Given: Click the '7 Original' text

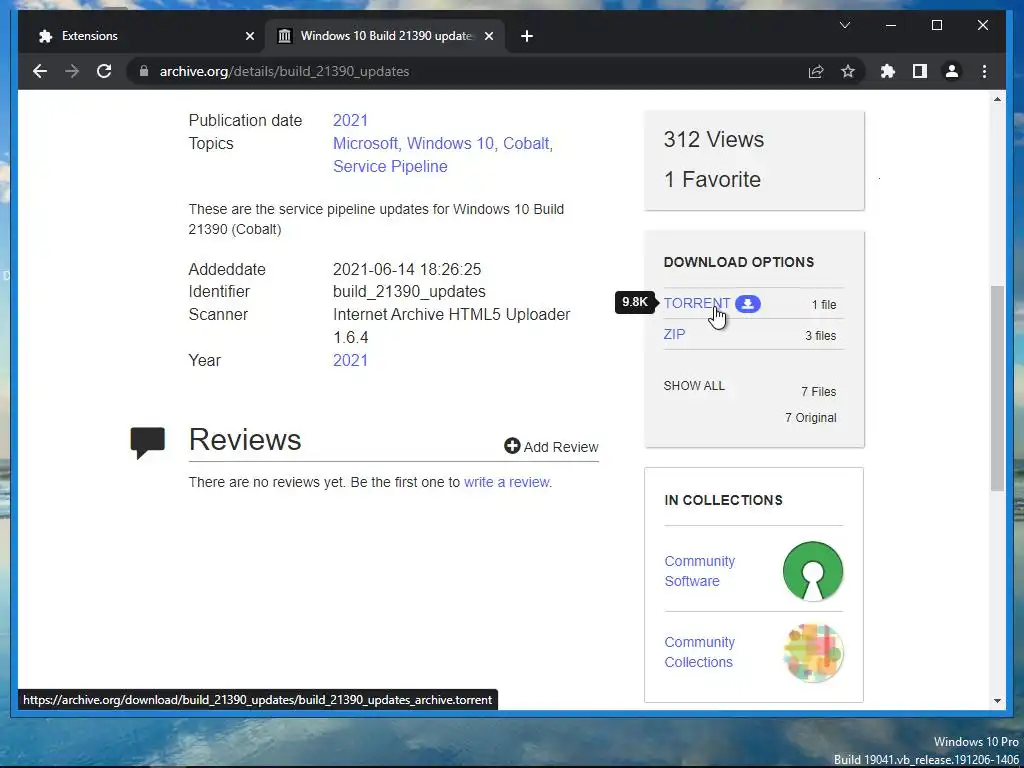Looking at the screenshot, I should coord(810,418).
